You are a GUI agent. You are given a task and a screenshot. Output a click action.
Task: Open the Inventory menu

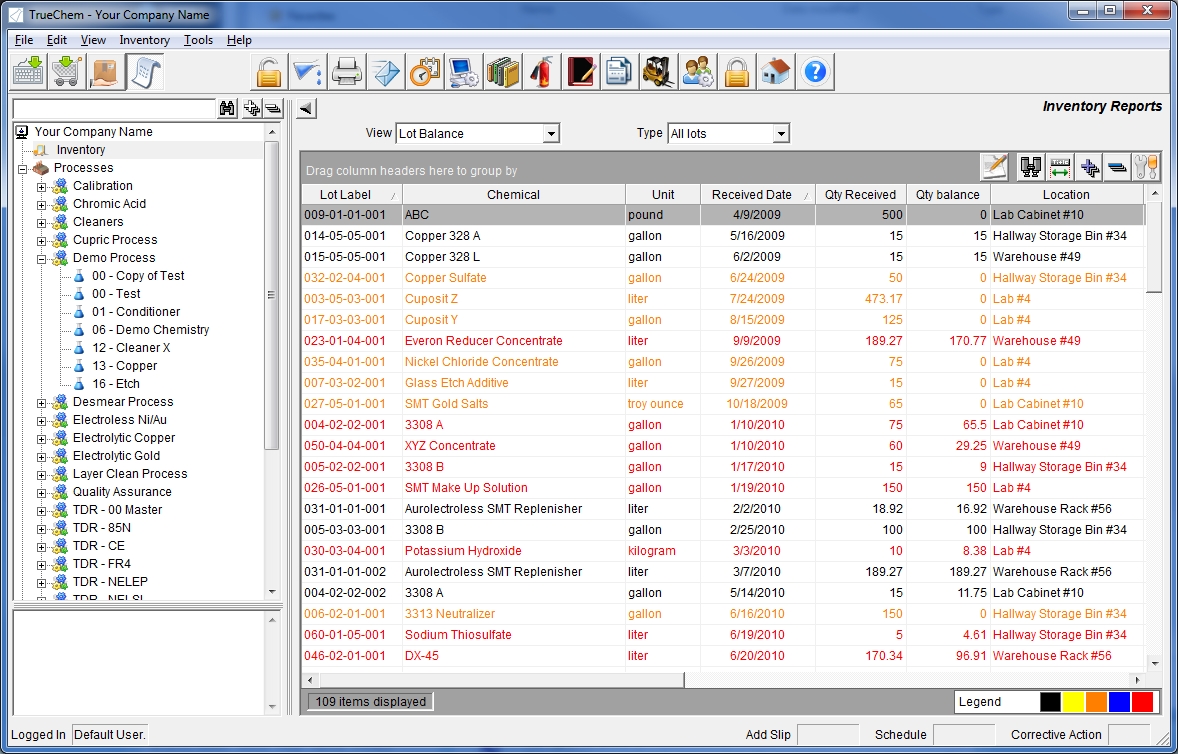pos(144,40)
